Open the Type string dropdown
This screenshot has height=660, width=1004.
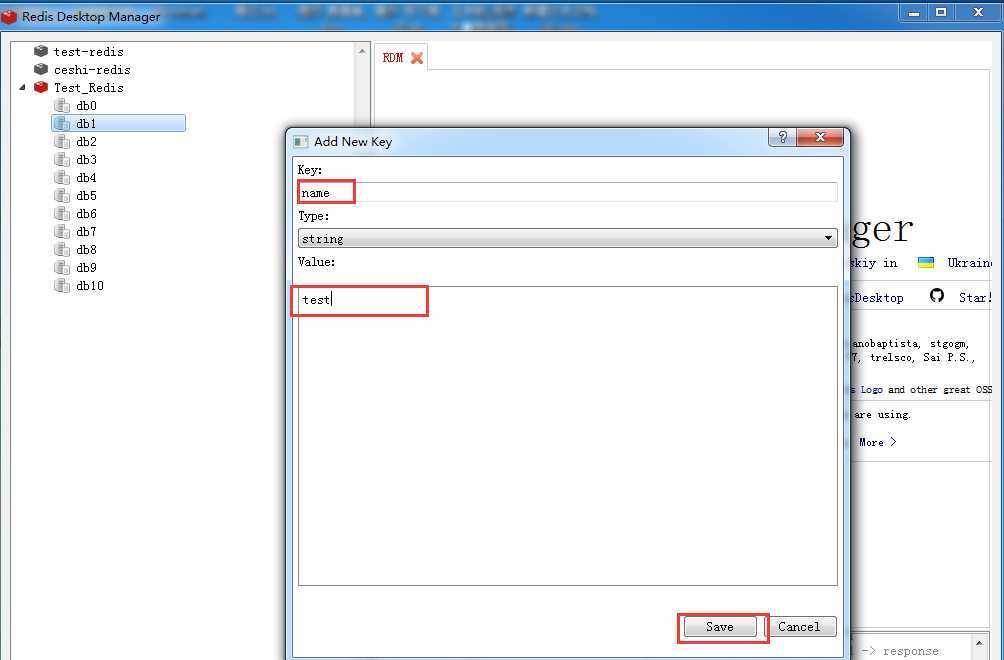[567, 238]
